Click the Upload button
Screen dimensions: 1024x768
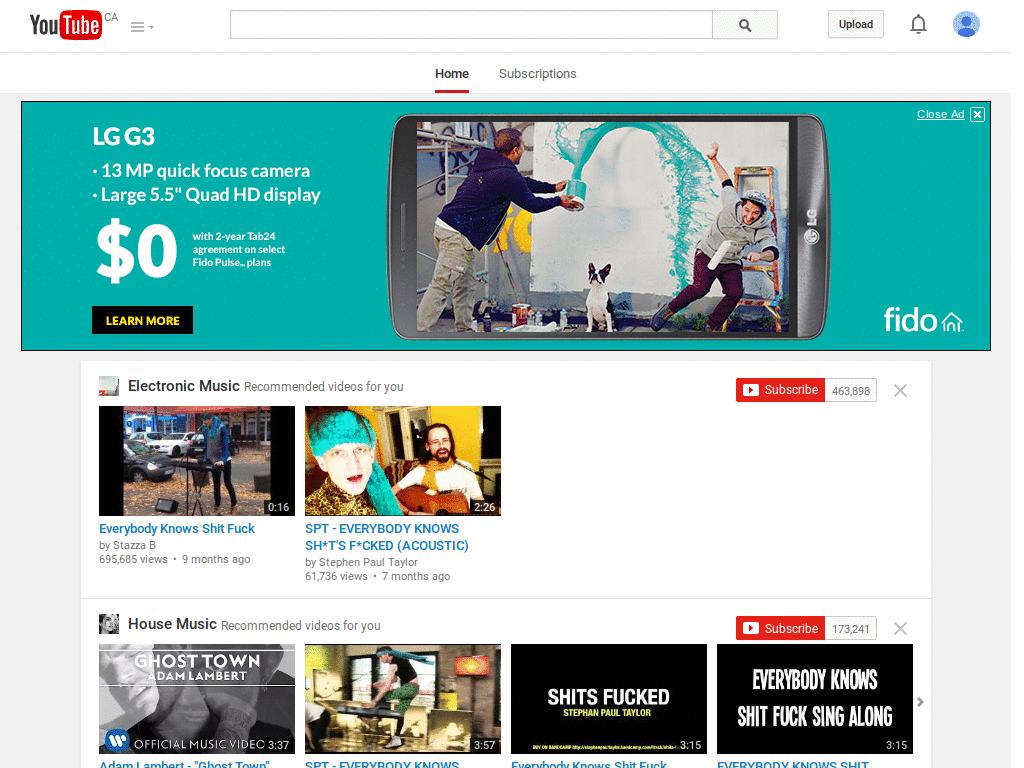pyautogui.click(x=856, y=24)
